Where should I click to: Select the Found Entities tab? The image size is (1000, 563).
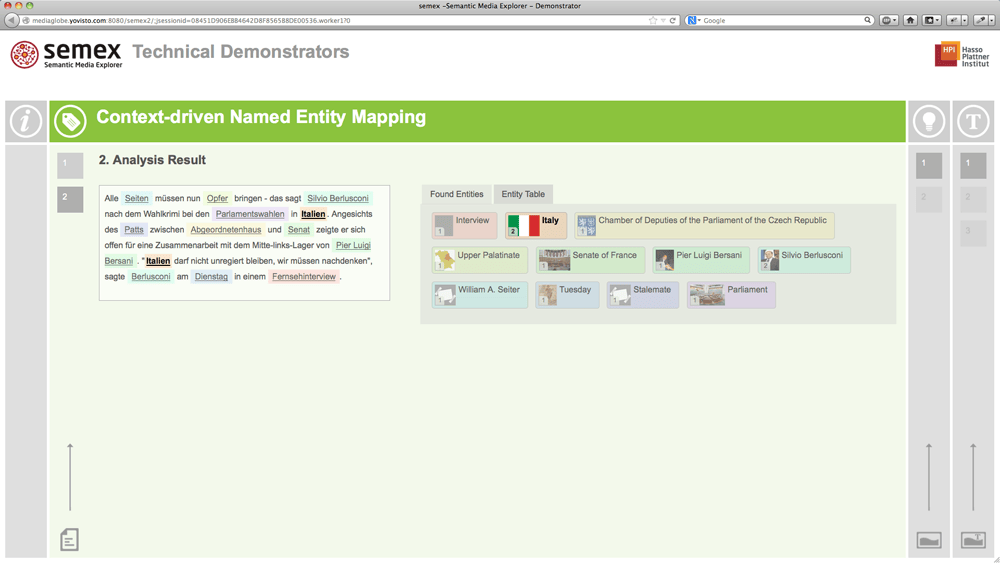[x=457, y=194]
